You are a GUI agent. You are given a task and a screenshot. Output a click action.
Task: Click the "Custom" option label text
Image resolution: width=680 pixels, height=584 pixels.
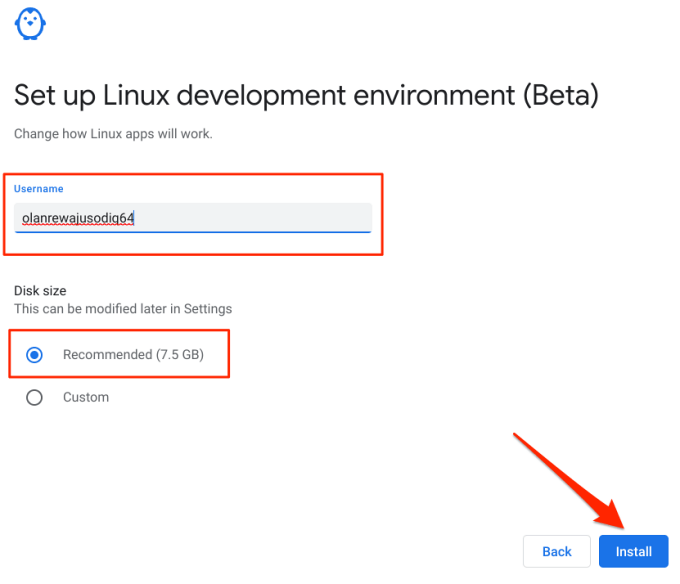[x=86, y=397]
